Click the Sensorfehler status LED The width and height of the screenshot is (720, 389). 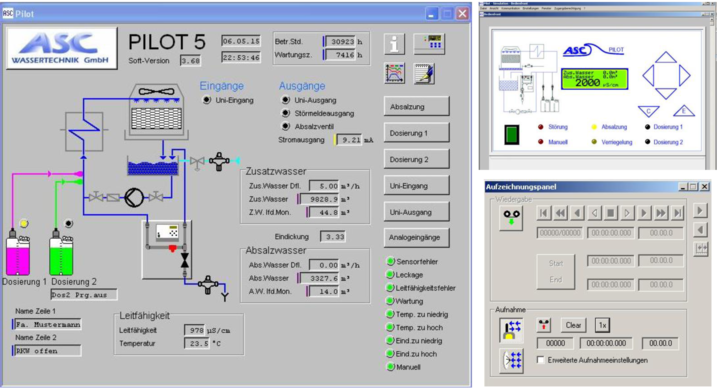click(390, 261)
